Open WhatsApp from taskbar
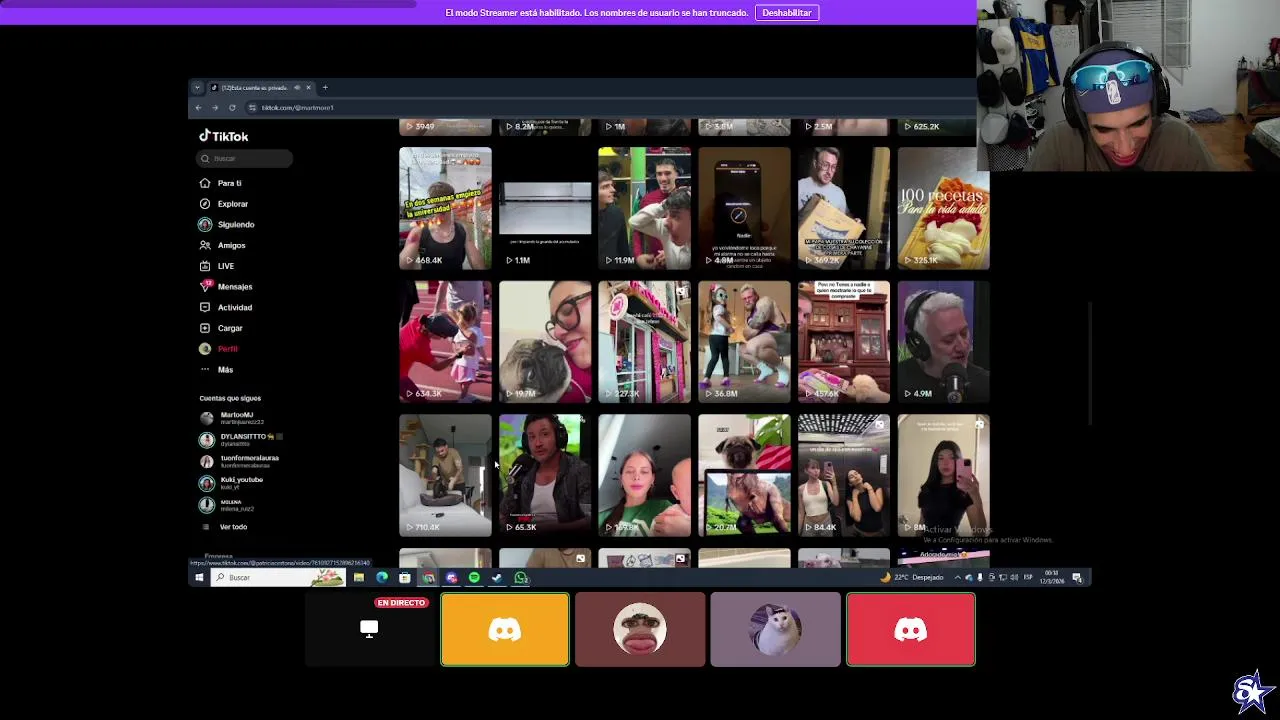This screenshot has height=720, width=1280. click(x=521, y=577)
